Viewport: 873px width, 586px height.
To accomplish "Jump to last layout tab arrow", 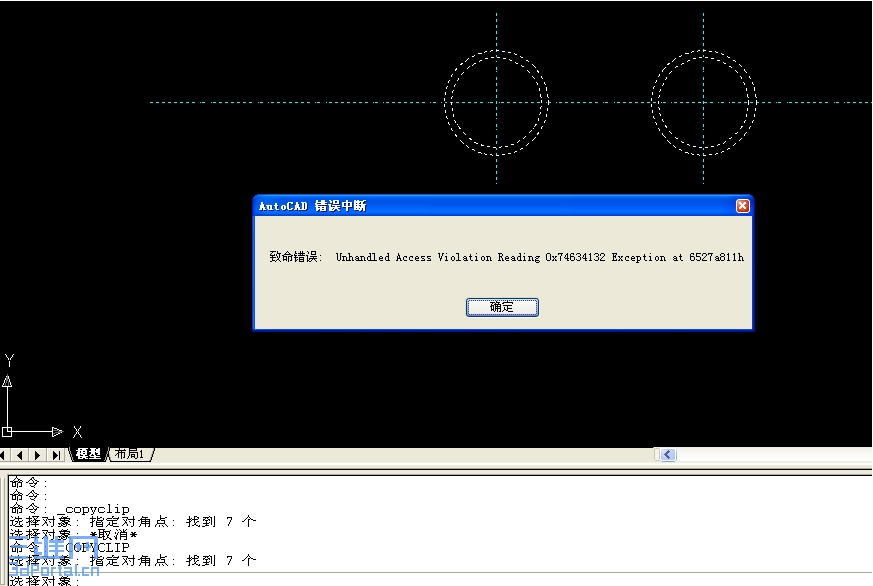I will click(56, 455).
